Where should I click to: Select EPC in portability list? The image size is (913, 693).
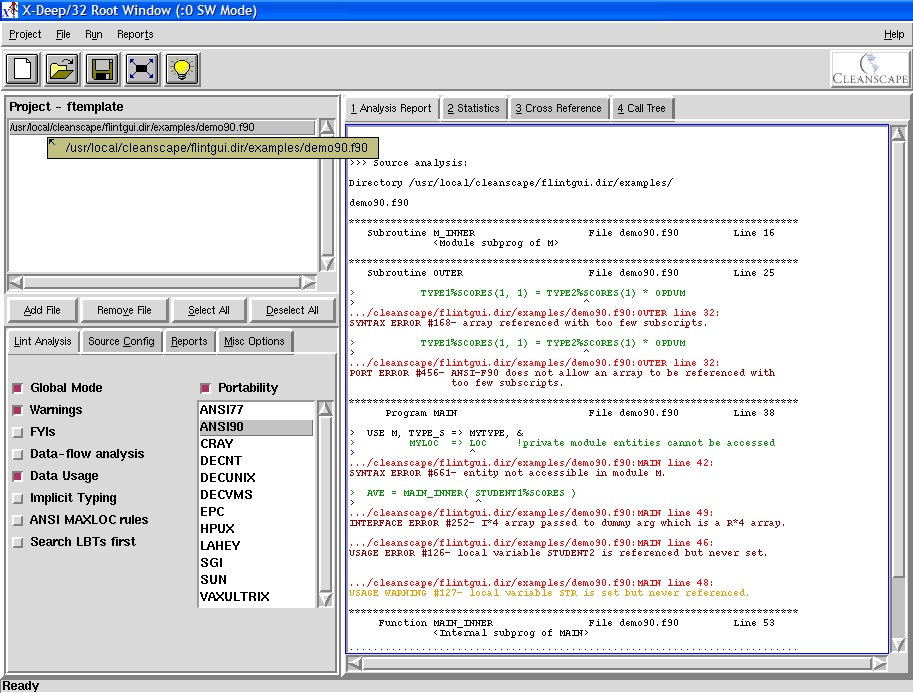[x=256, y=512]
